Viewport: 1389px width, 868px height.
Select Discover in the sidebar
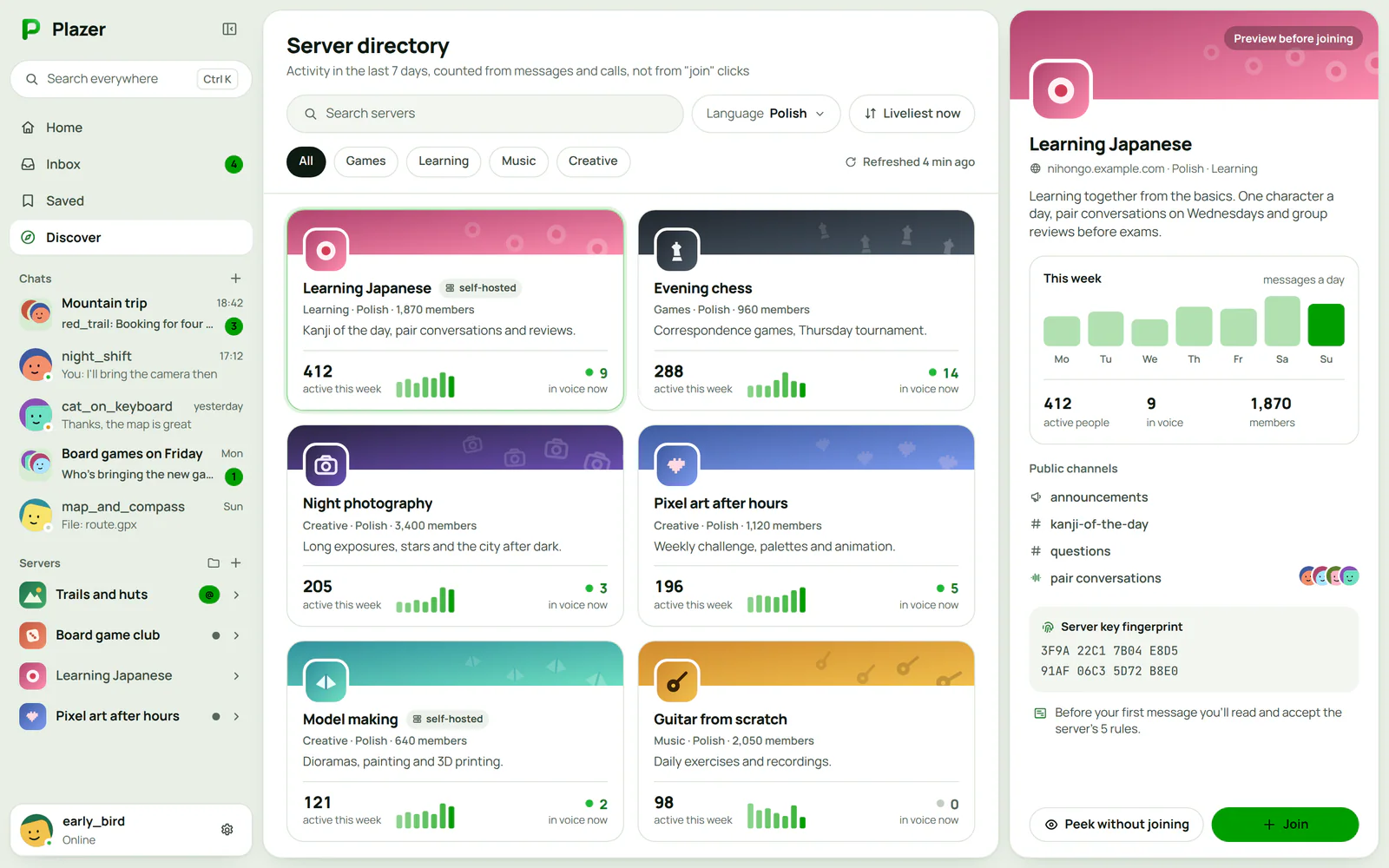pos(131,237)
